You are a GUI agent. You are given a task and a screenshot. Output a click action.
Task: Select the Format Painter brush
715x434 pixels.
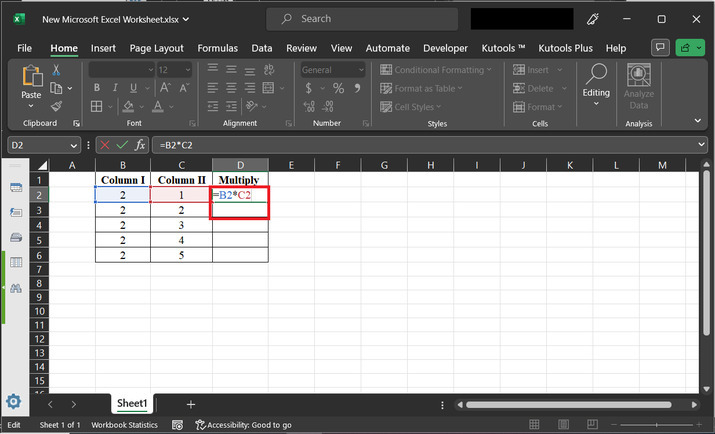coord(56,106)
